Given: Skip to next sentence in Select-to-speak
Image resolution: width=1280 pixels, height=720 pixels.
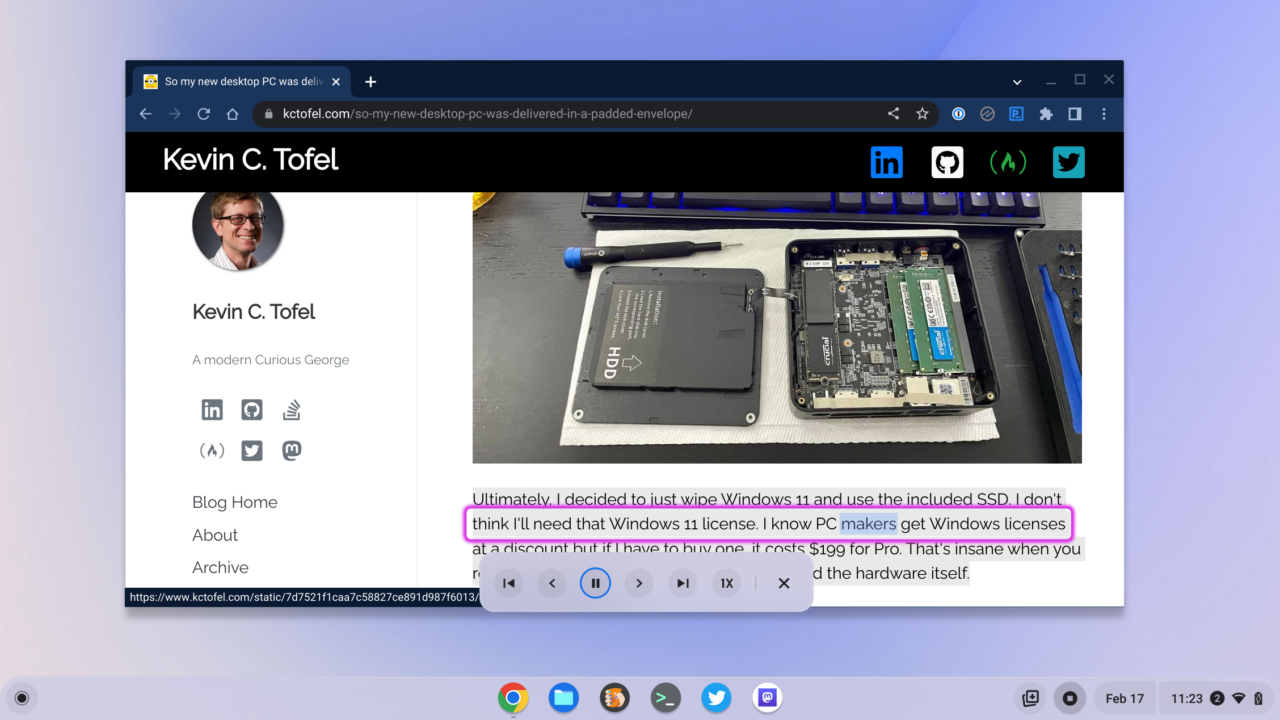Looking at the screenshot, I should click(639, 583).
